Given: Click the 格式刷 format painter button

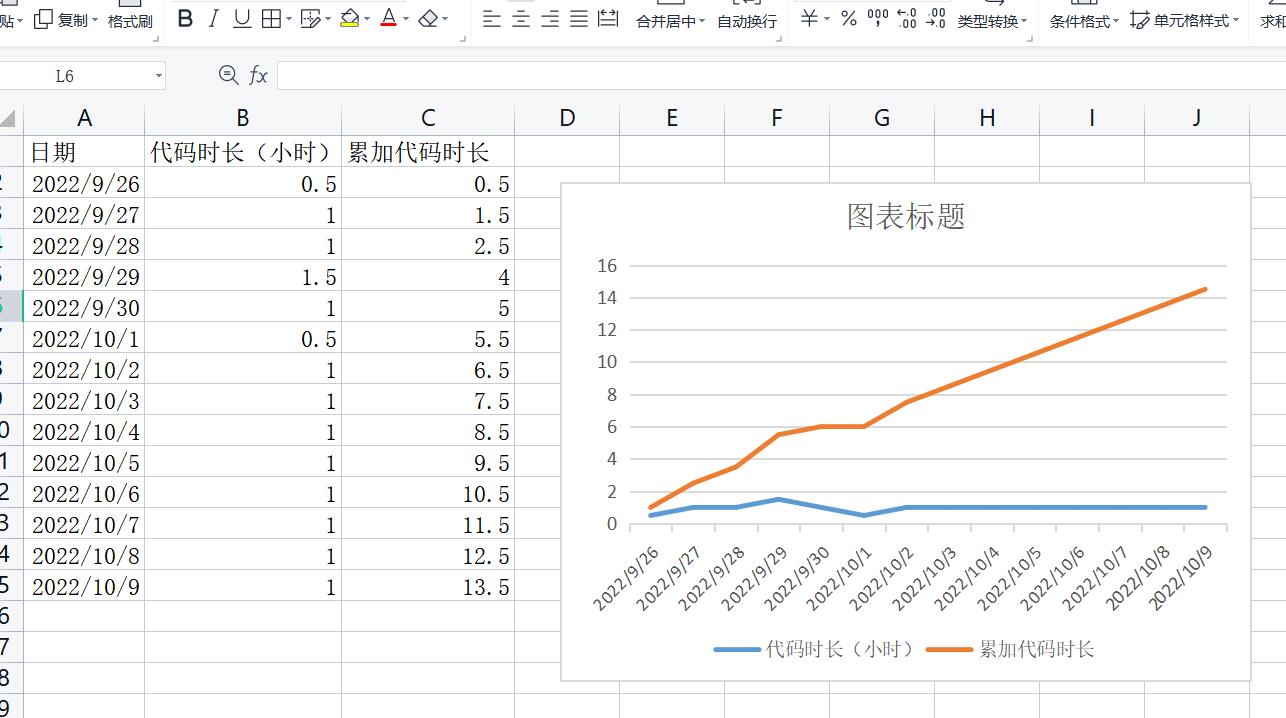Looking at the screenshot, I should tap(130, 21).
